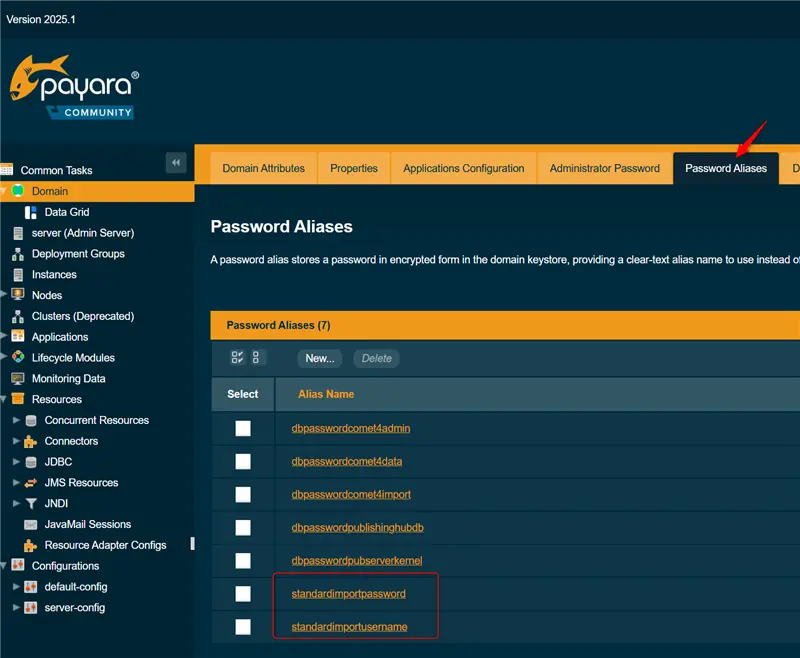Select the Password Aliases tab
Screen dimensions: 800x658
[726, 168]
